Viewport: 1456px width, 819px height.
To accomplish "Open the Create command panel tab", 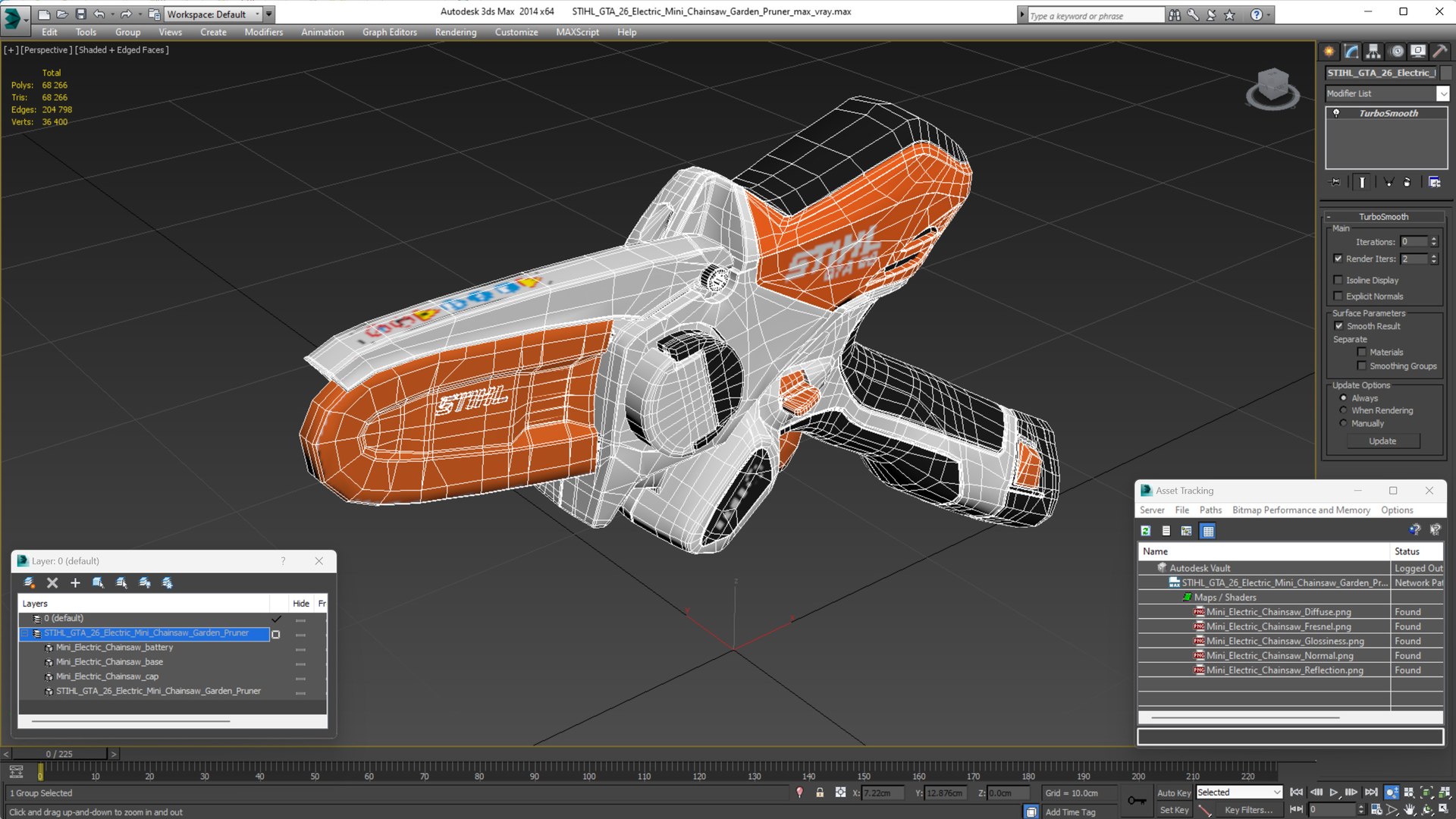I will coord(1329,52).
